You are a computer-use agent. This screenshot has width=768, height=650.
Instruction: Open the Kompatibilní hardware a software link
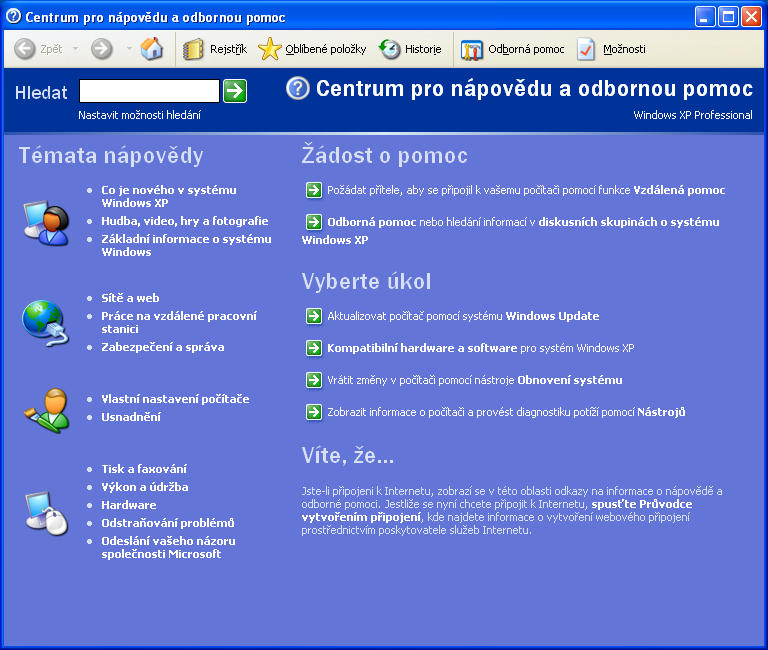pyautogui.click(x=422, y=348)
